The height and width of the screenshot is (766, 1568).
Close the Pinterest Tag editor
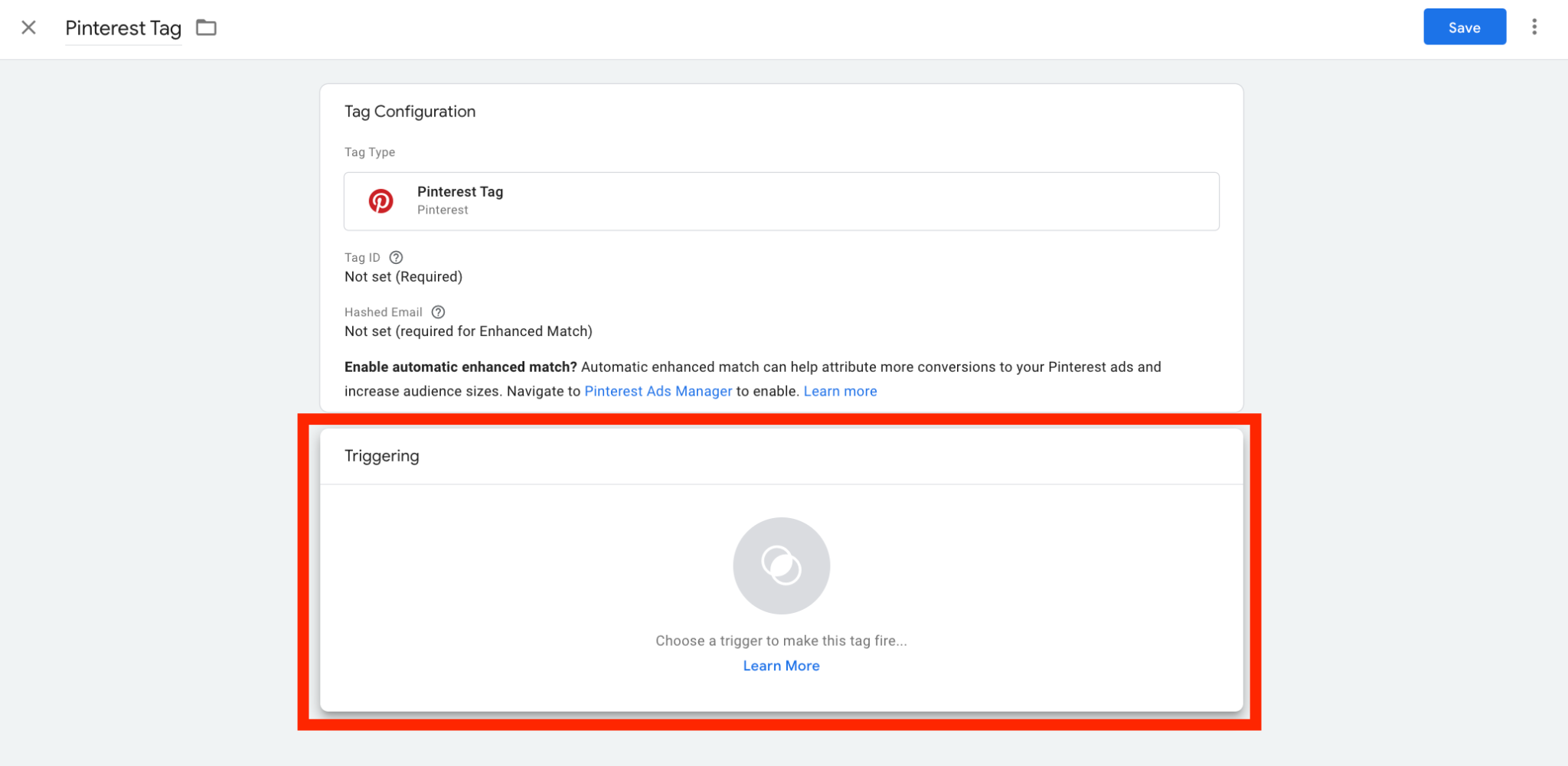(28, 28)
